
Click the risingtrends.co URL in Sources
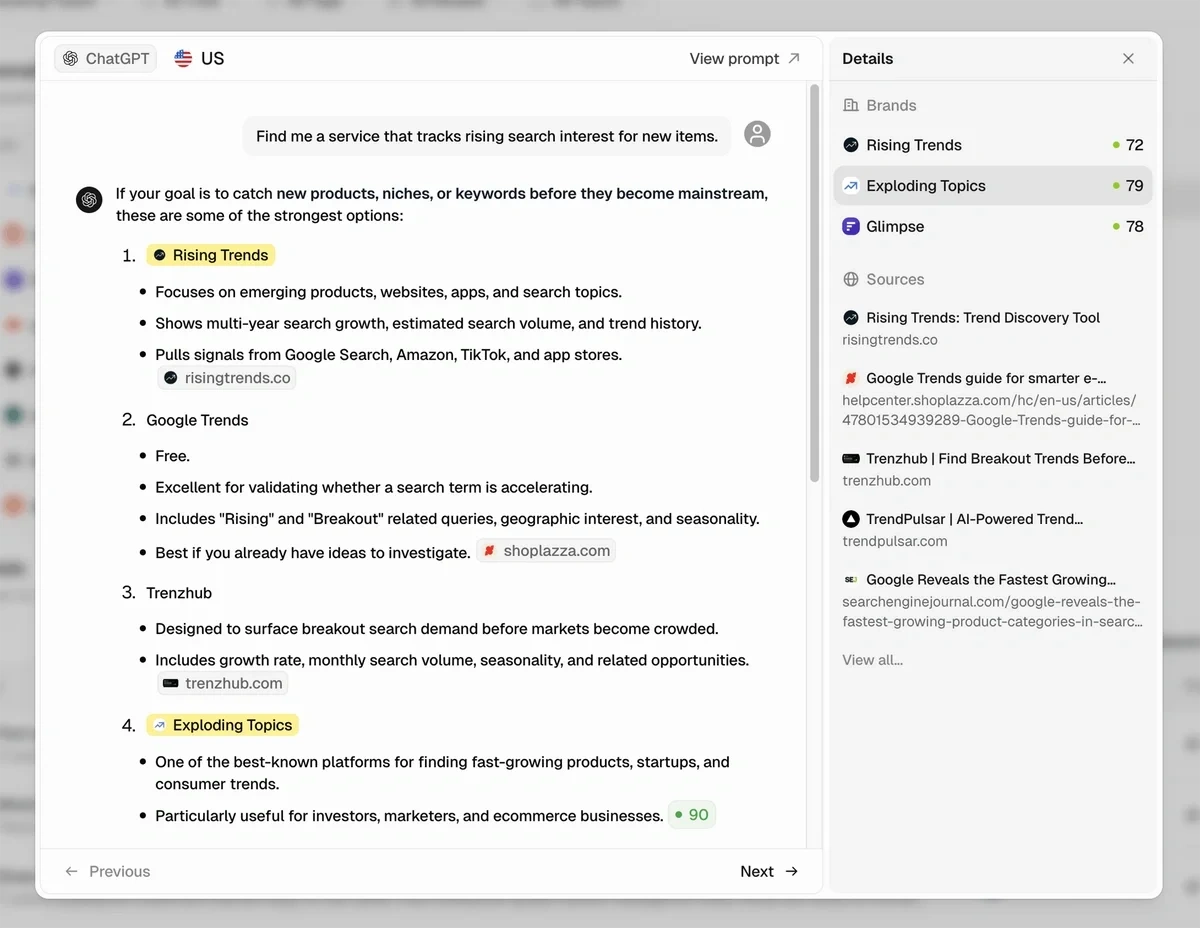pyautogui.click(x=890, y=340)
